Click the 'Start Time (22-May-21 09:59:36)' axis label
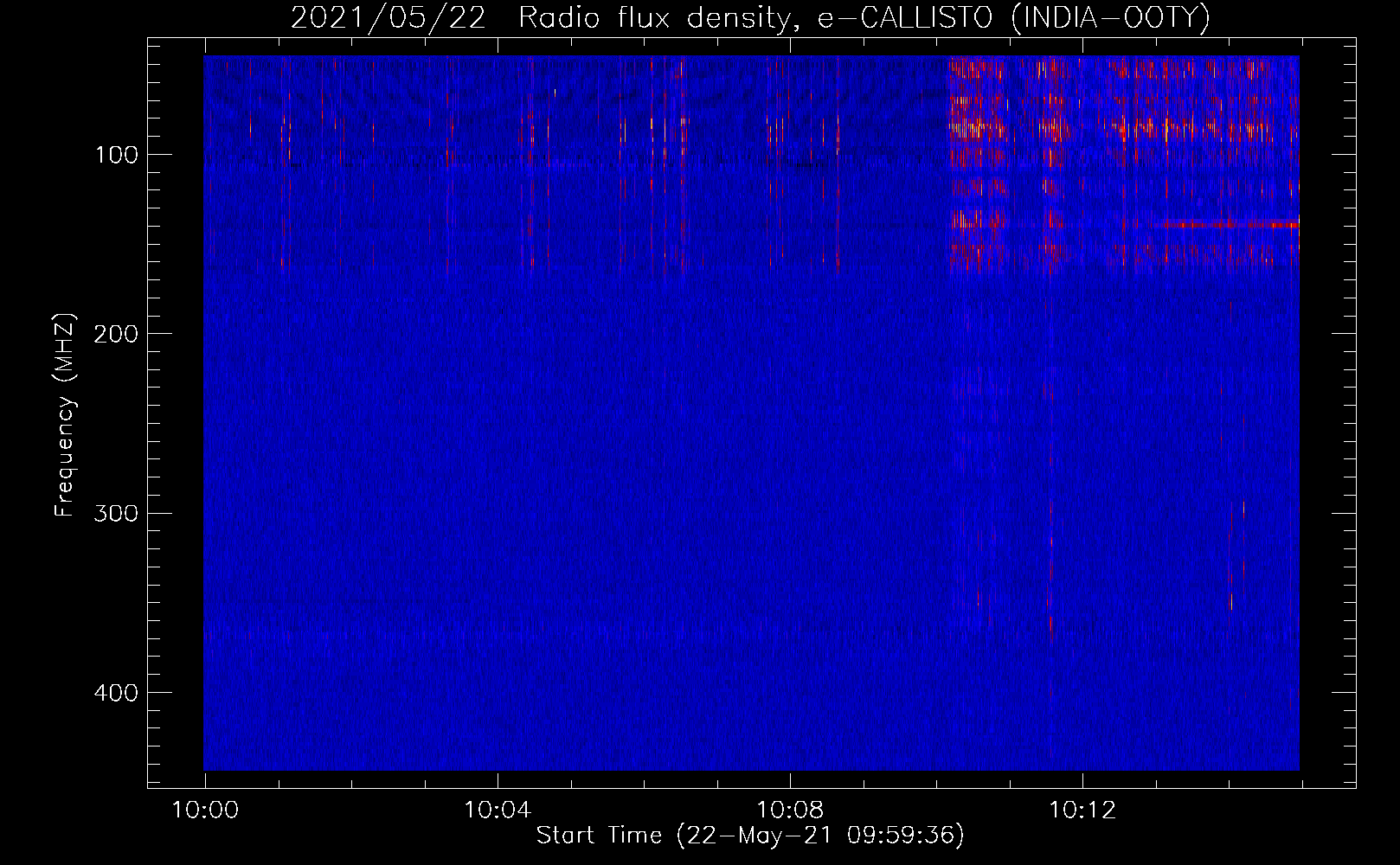1400x865 pixels. point(750,836)
